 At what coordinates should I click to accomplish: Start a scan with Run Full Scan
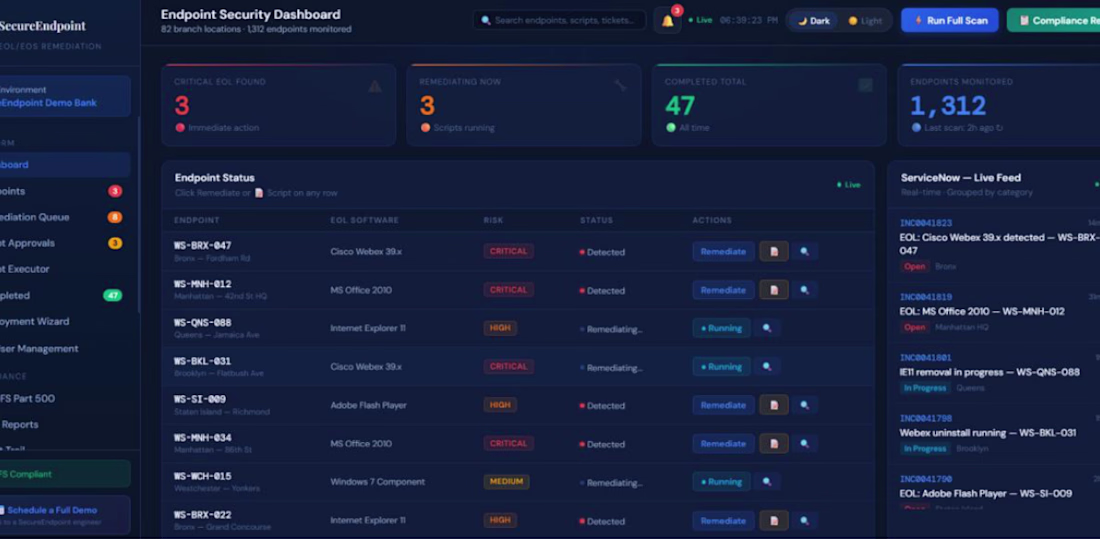[951, 20]
